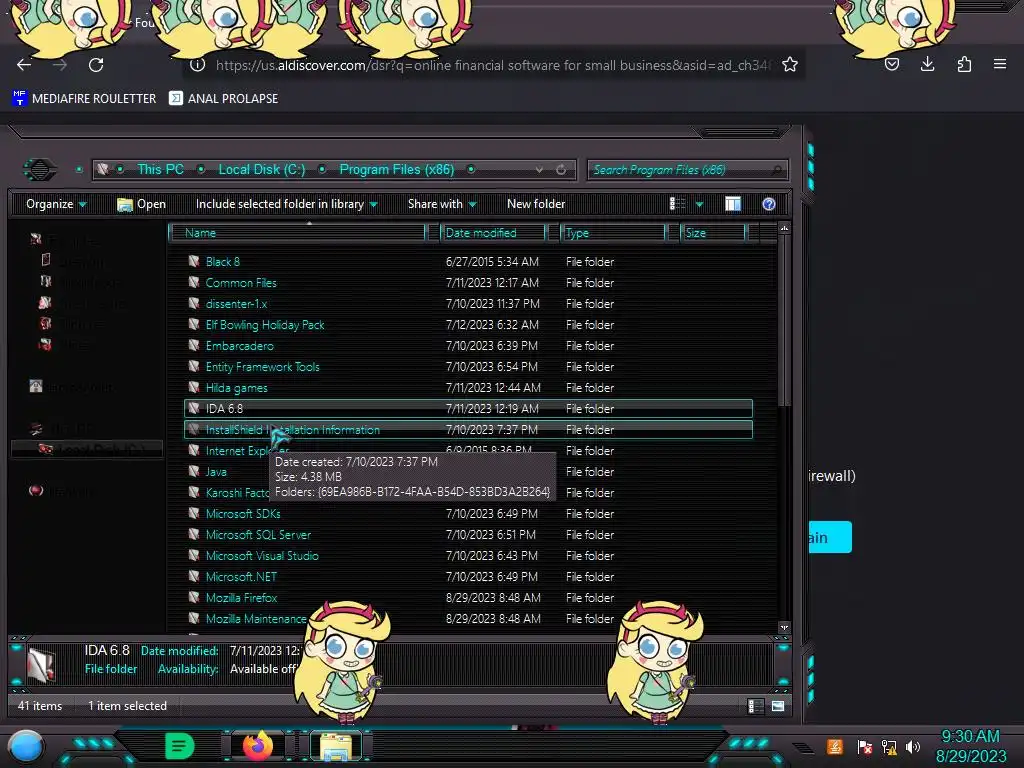Select the Embarcadero folder
The width and height of the screenshot is (1024, 768).
pyautogui.click(x=239, y=345)
